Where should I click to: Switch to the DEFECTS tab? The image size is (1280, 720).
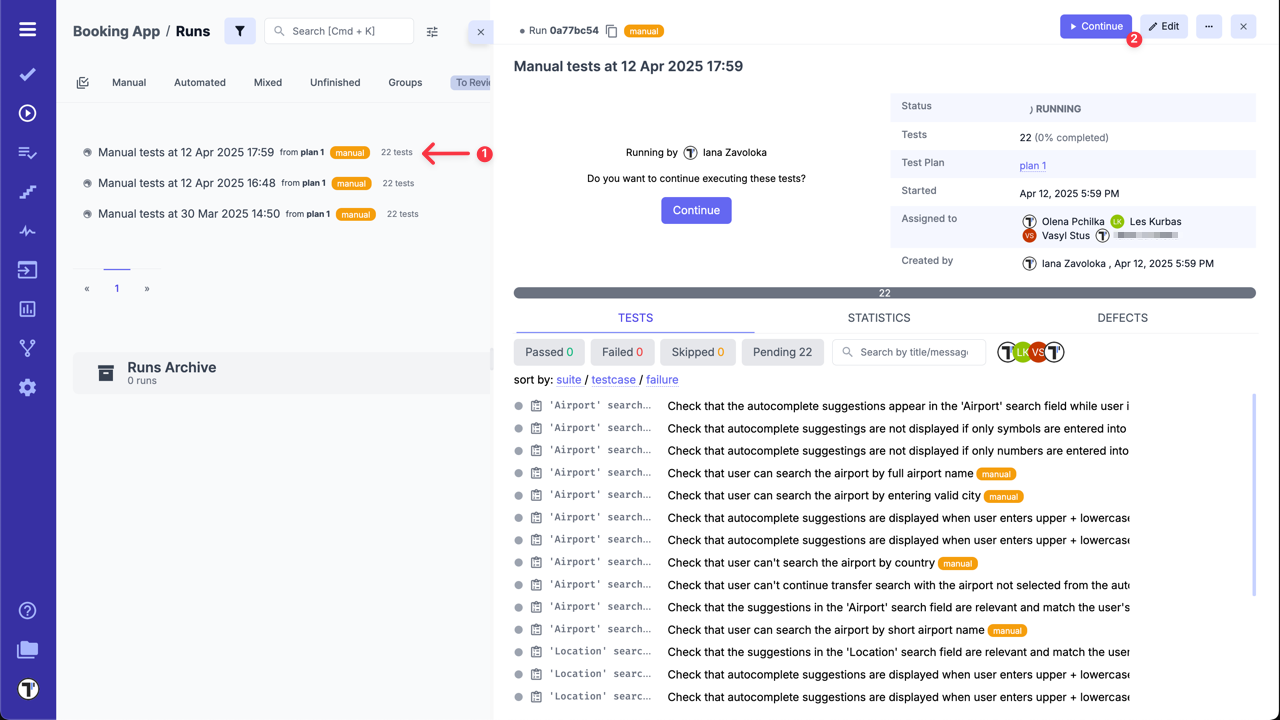point(1122,317)
